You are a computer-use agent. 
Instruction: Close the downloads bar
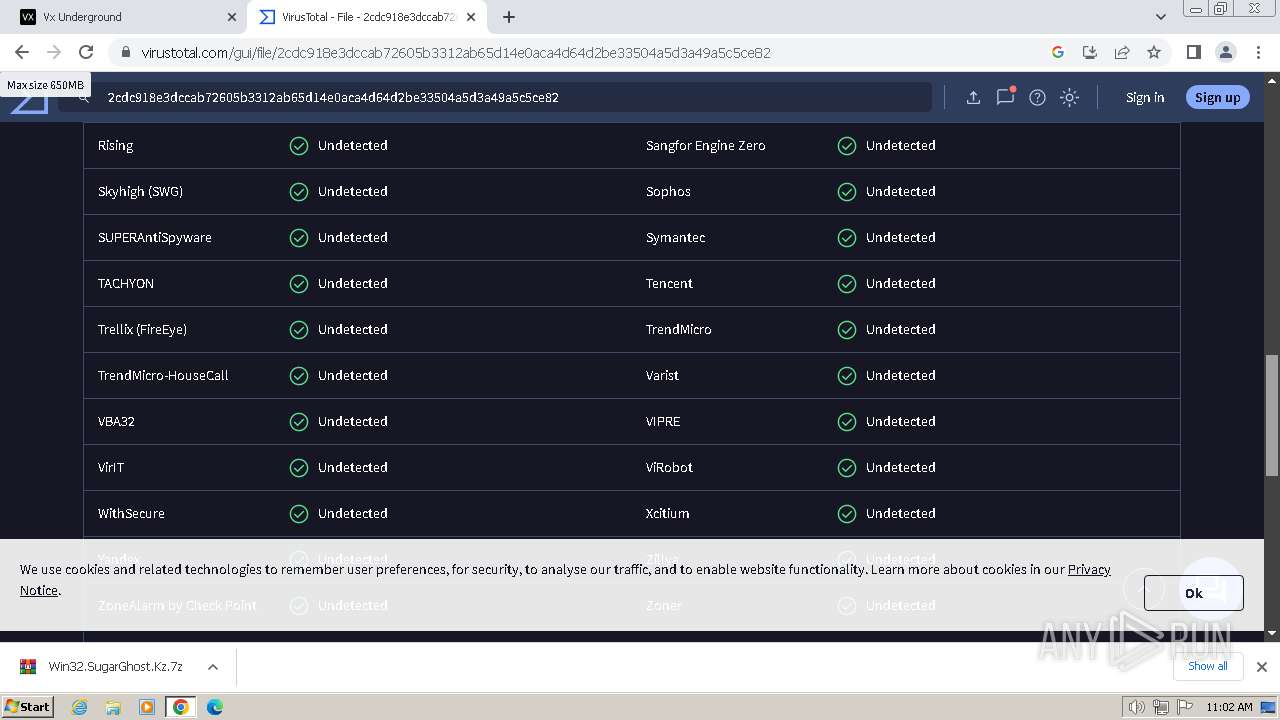[1261, 667]
